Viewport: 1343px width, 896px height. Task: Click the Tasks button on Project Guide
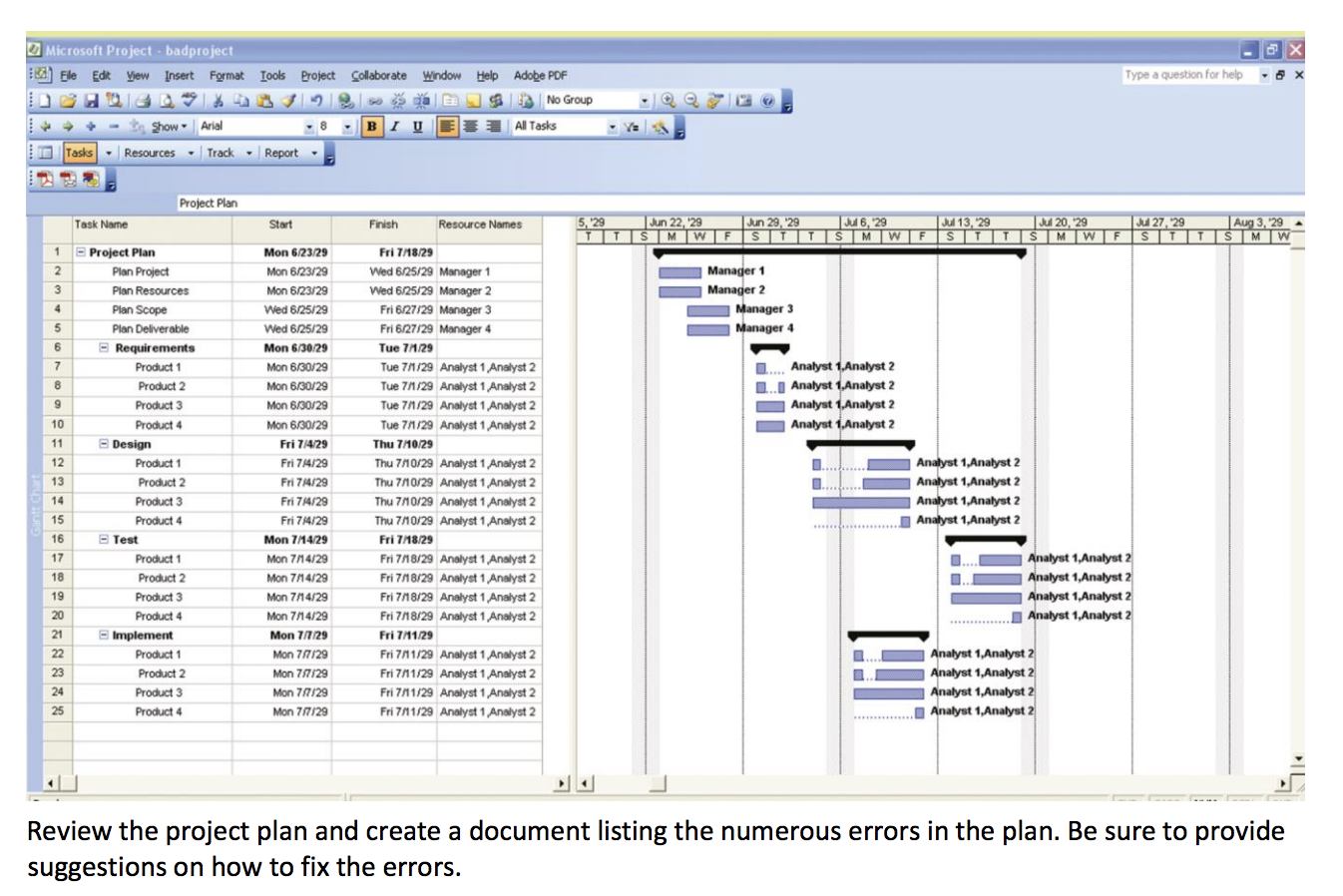(x=79, y=153)
